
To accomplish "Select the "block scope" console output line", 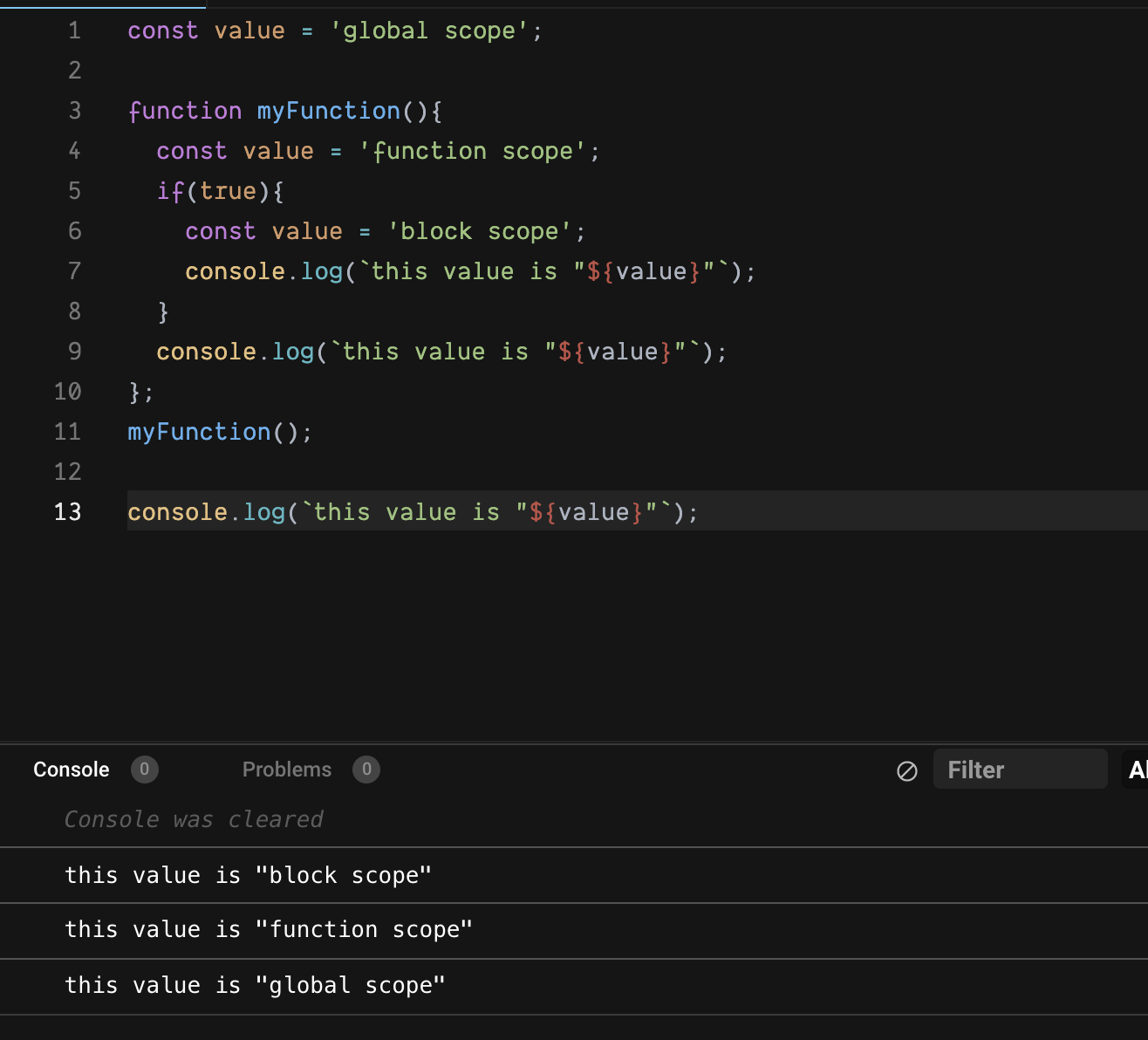I will point(574,875).
